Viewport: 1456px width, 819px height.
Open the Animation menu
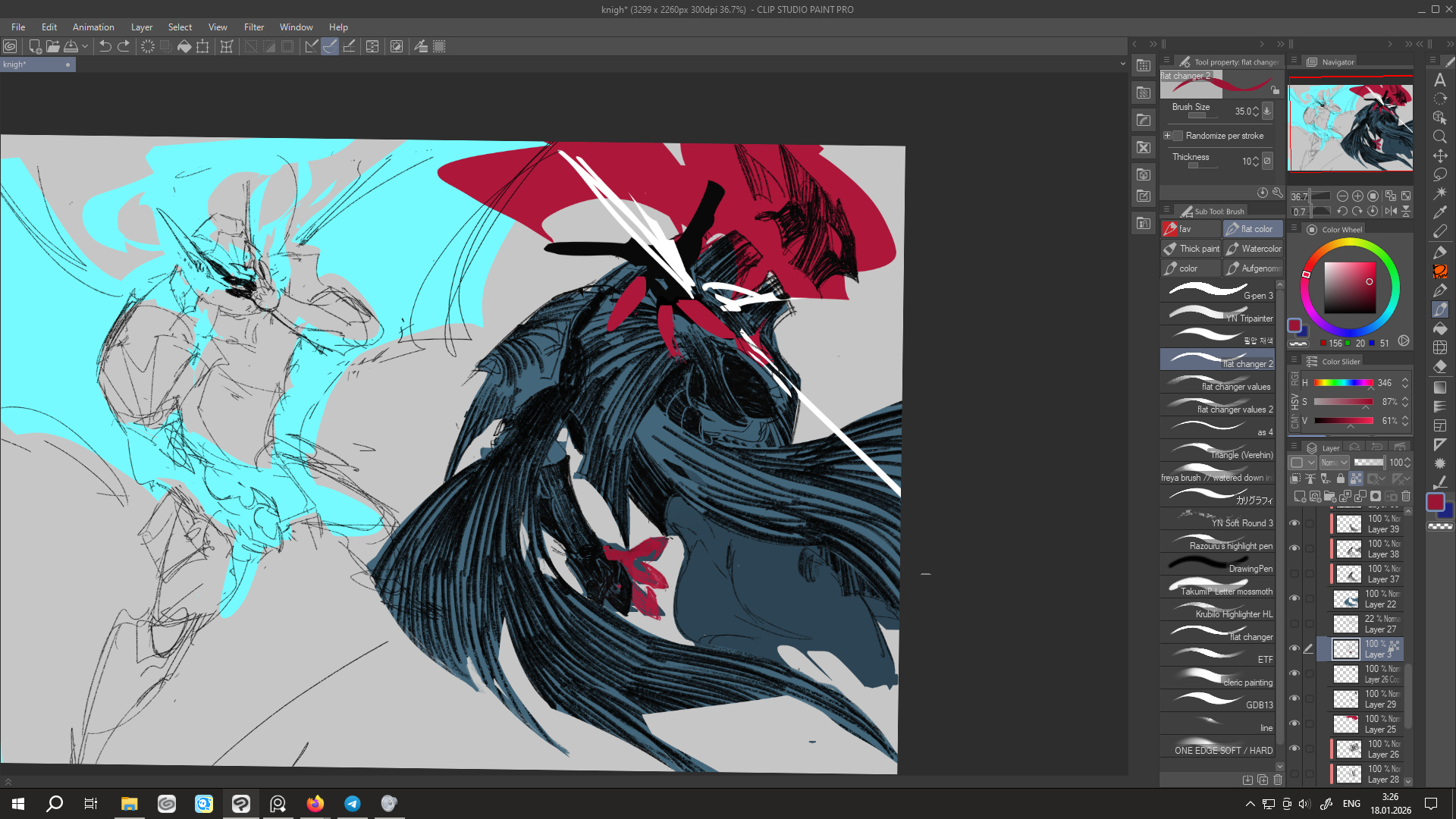pyautogui.click(x=93, y=27)
